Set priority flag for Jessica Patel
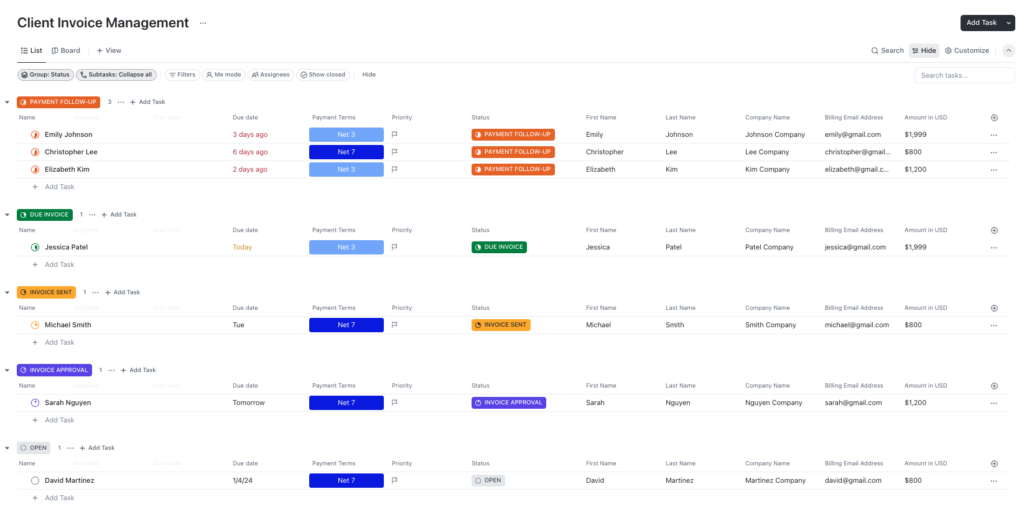This screenshot has height=517, width=1024. pos(394,247)
